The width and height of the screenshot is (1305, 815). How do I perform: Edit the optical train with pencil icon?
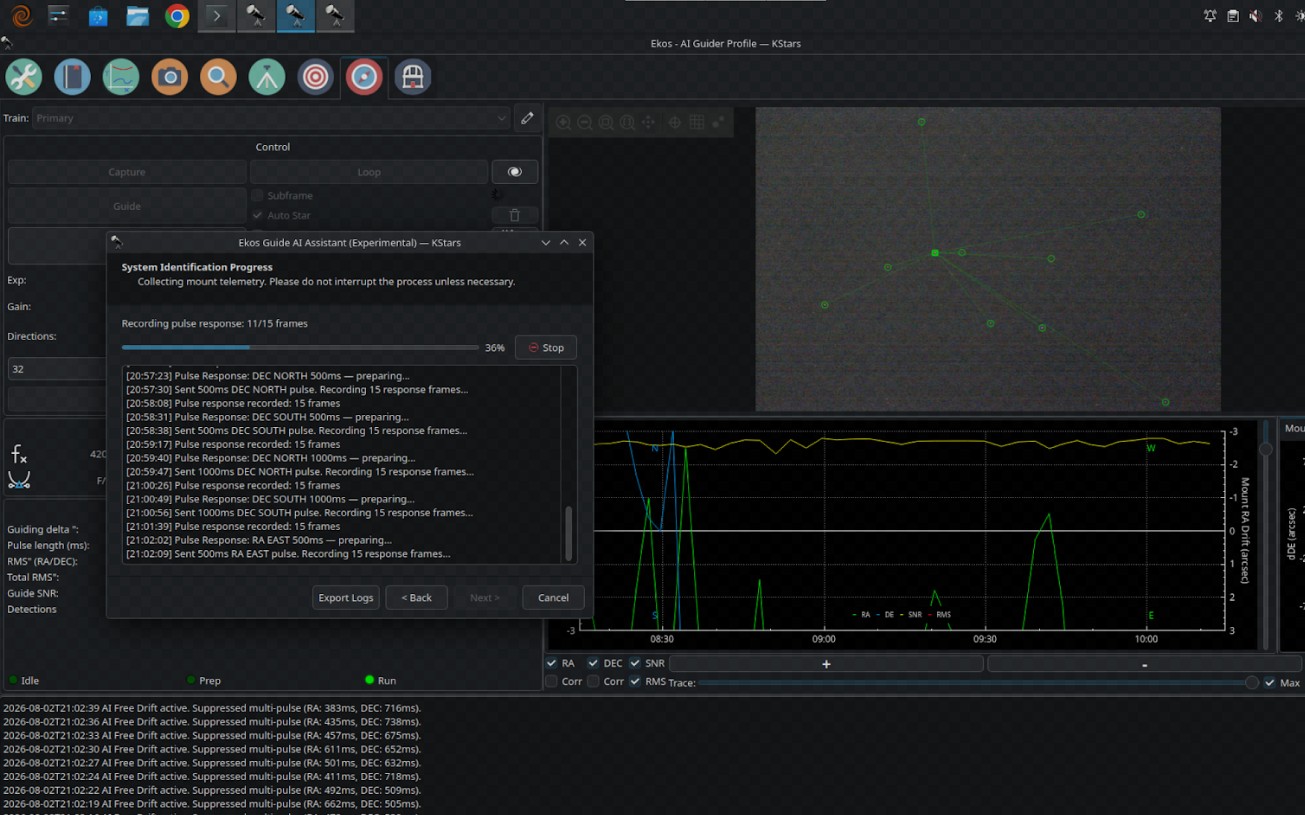click(x=527, y=118)
